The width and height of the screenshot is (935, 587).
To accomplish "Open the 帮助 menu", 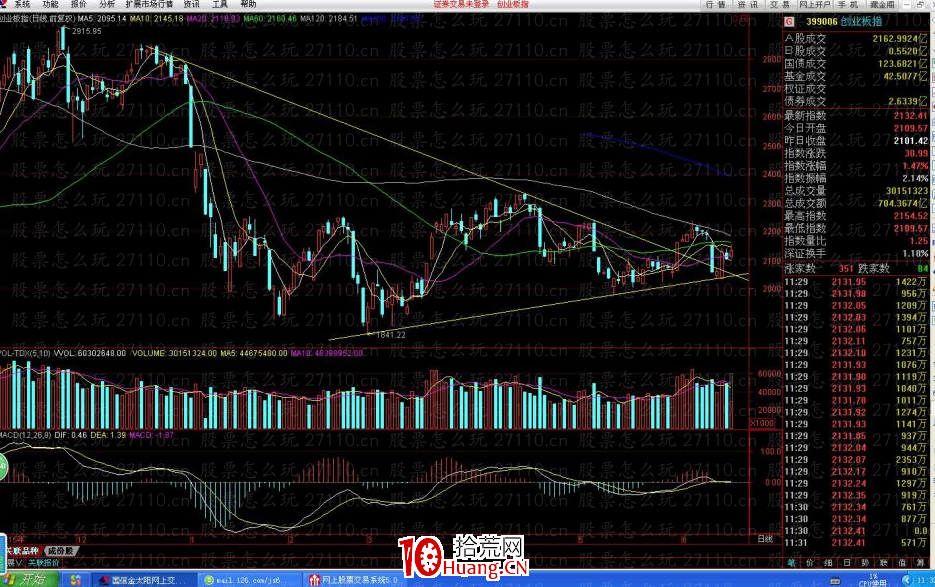I will pyautogui.click(x=248, y=4).
